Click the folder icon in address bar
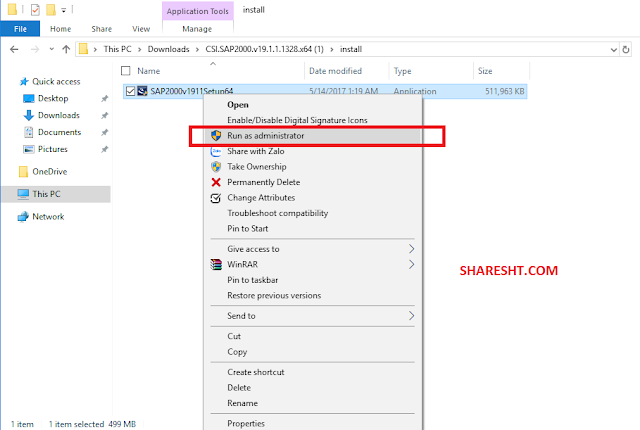This screenshot has width=640, height=430. tap(83, 49)
